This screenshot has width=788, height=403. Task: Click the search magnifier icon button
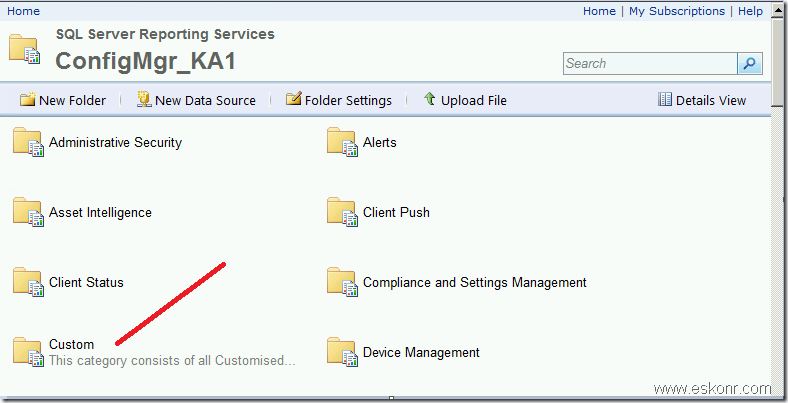coord(750,63)
